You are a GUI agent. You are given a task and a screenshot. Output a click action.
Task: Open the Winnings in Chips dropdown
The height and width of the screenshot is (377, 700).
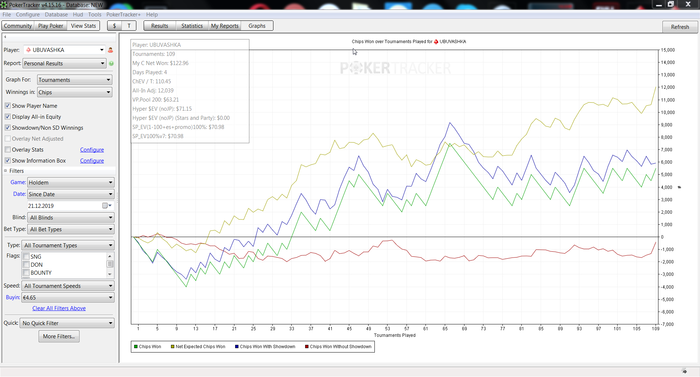coord(75,92)
